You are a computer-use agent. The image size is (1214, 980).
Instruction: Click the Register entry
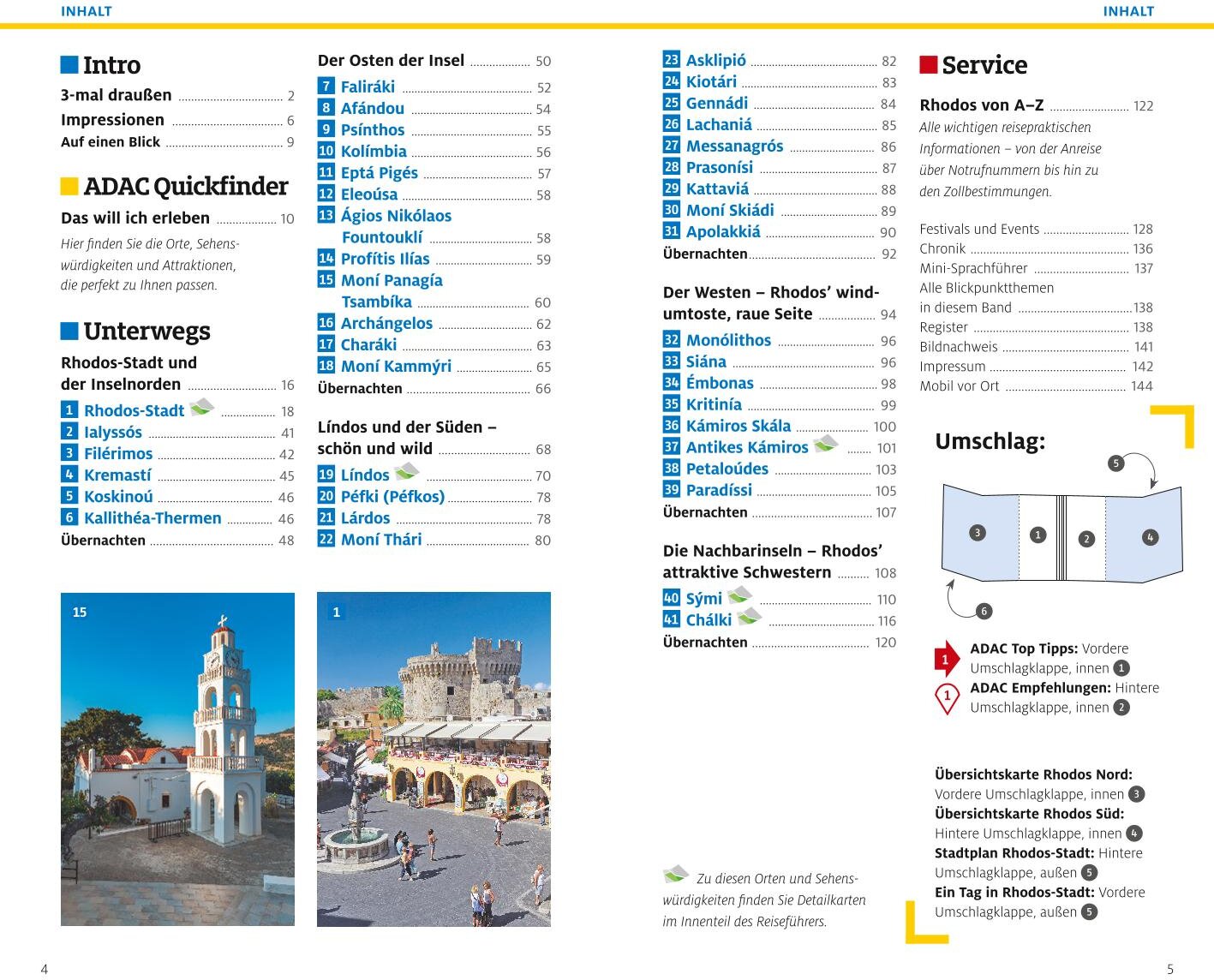(1037, 327)
